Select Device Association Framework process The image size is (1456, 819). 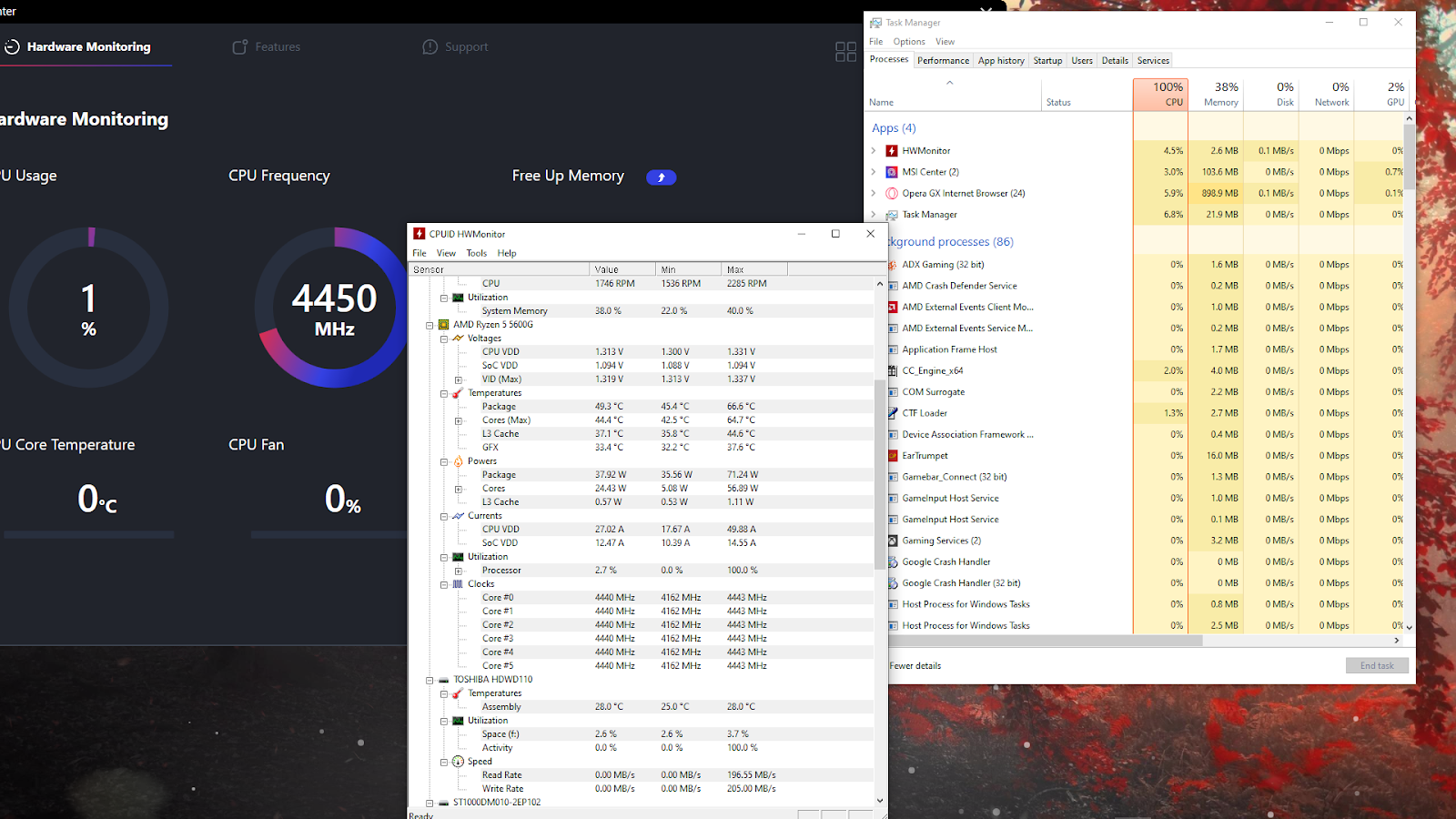[1147, 435]
